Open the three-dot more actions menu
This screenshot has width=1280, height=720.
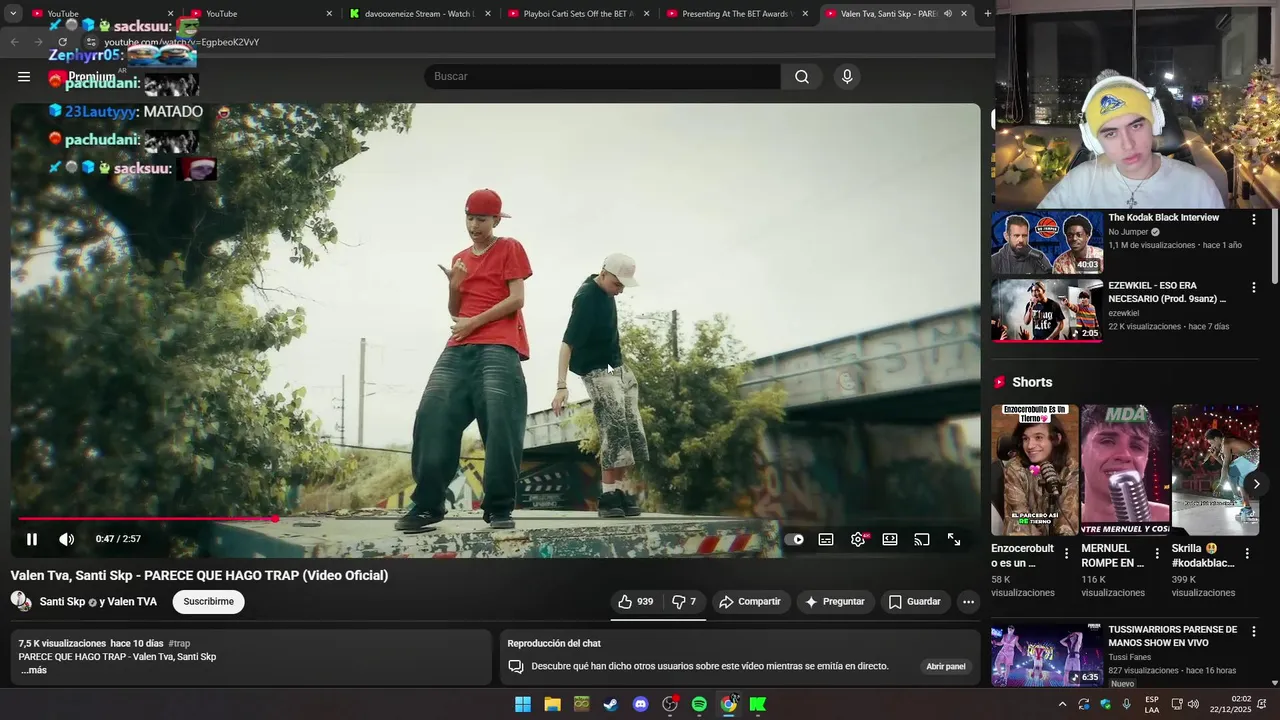point(968,601)
